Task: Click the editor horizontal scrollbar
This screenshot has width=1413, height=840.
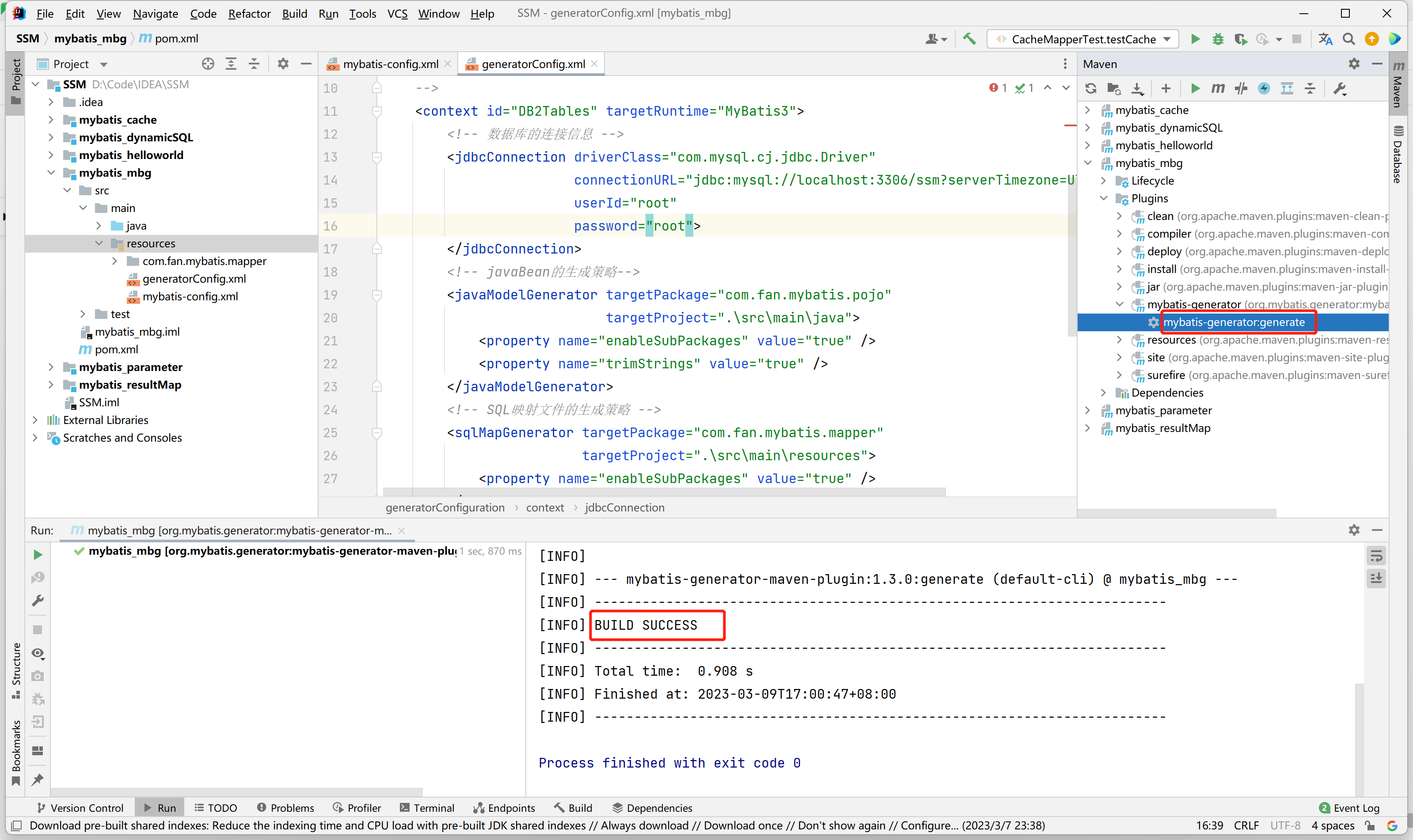Action: [x=664, y=492]
